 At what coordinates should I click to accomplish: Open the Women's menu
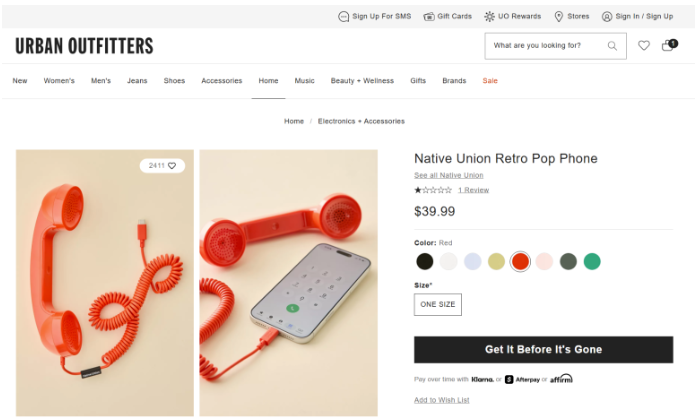pos(59,81)
